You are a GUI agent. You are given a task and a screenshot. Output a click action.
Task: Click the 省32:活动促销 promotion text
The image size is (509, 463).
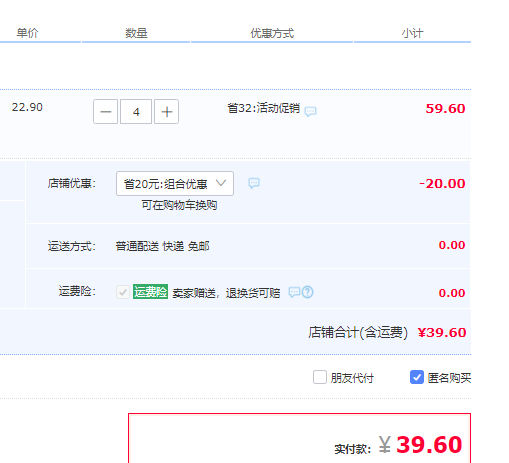pos(264,108)
